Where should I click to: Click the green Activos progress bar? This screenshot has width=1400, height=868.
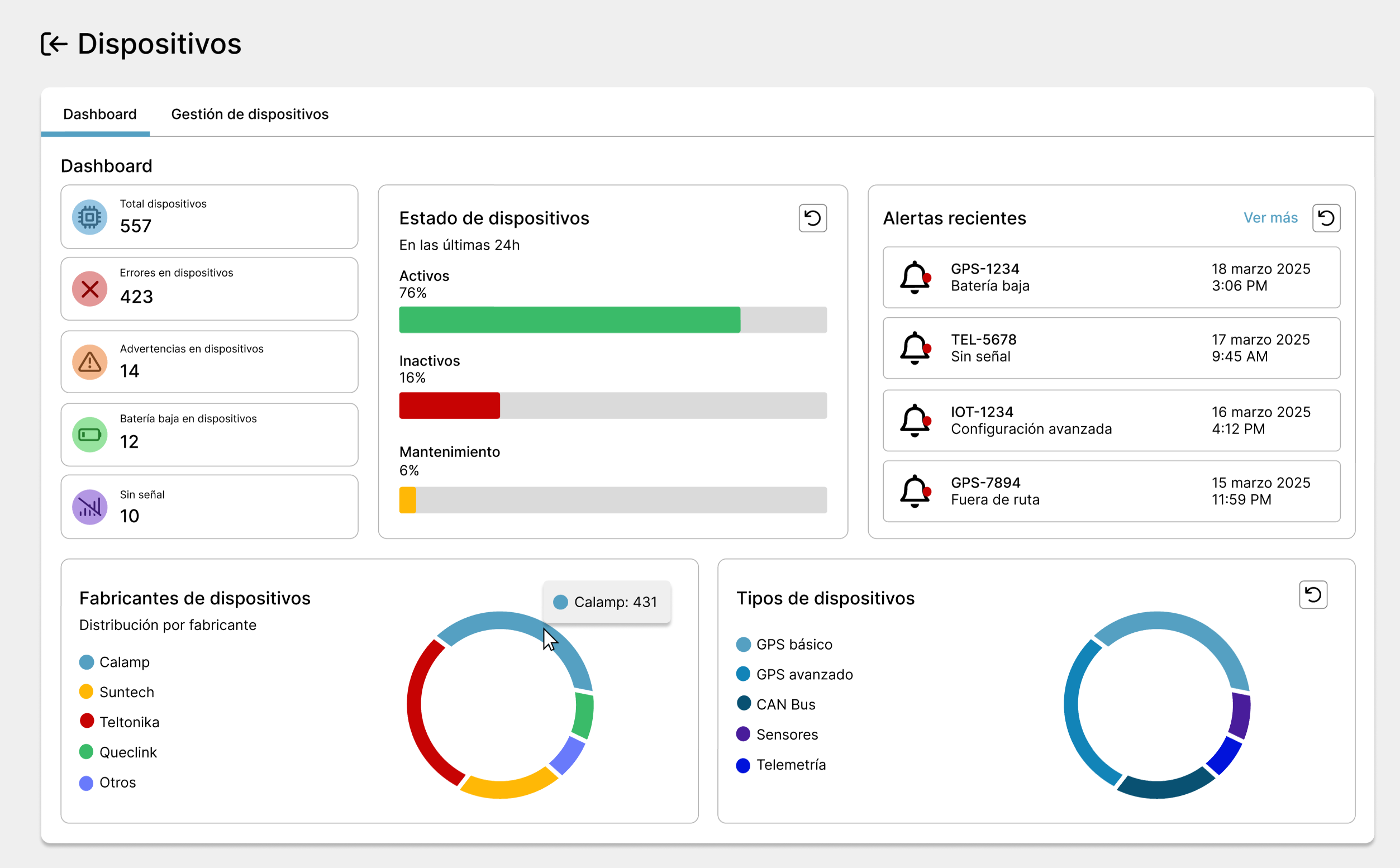point(569,319)
